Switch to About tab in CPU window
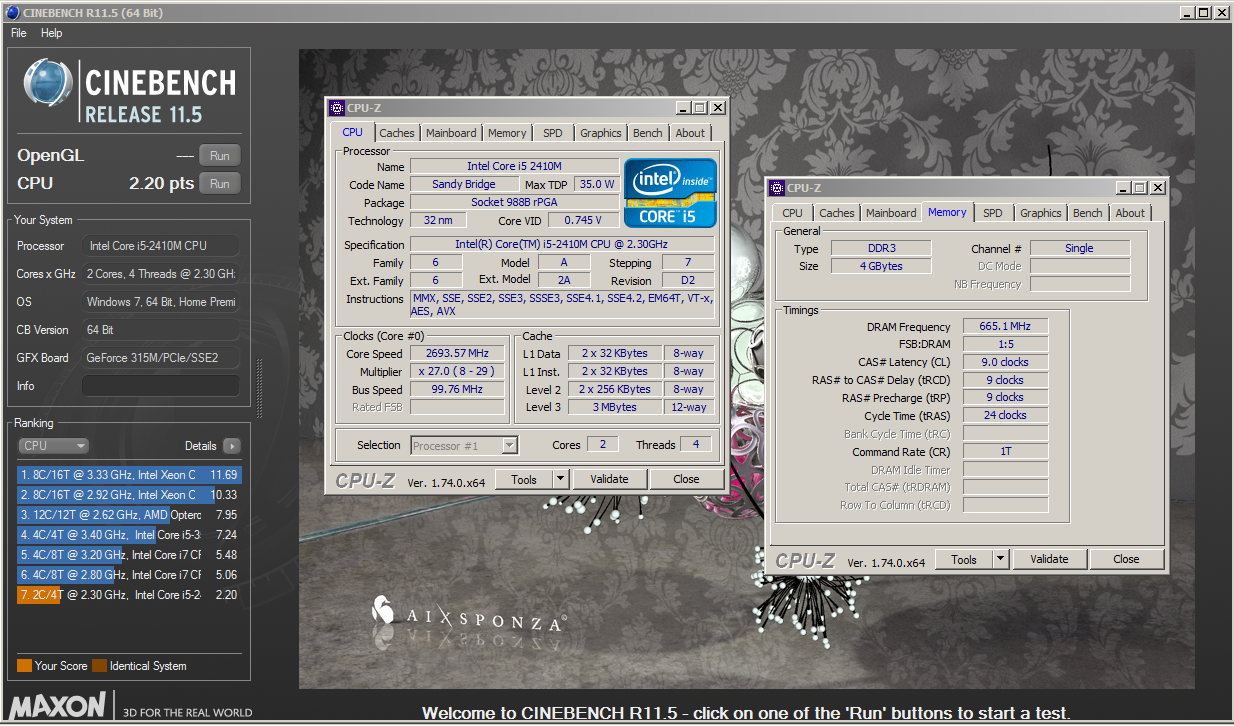 (x=690, y=133)
